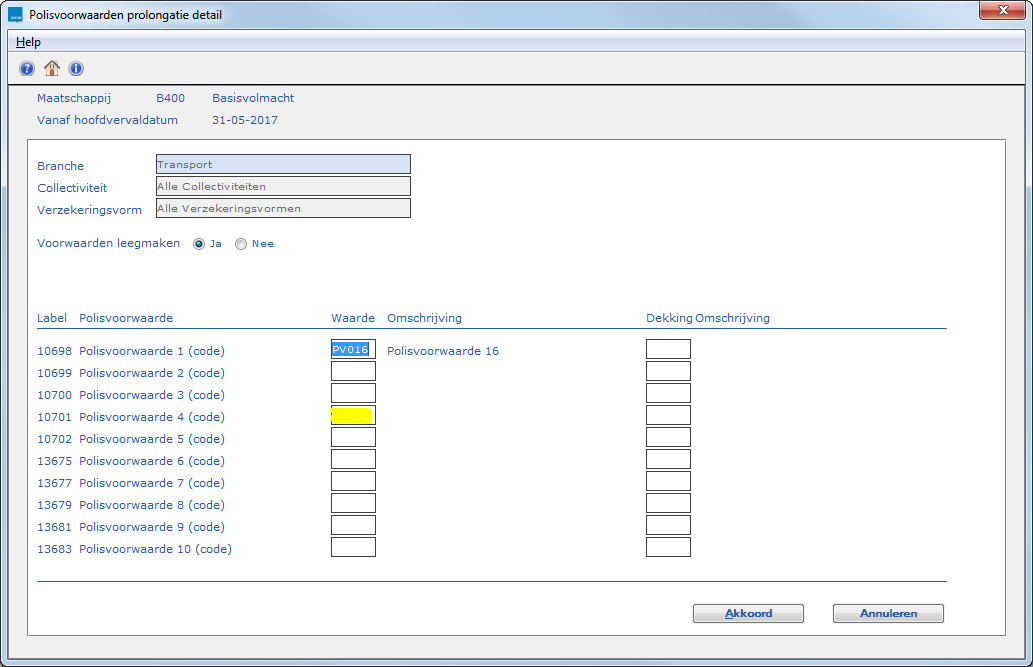Click Waarde field containing PV016
The height and width of the screenshot is (667, 1033).
(353, 350)
